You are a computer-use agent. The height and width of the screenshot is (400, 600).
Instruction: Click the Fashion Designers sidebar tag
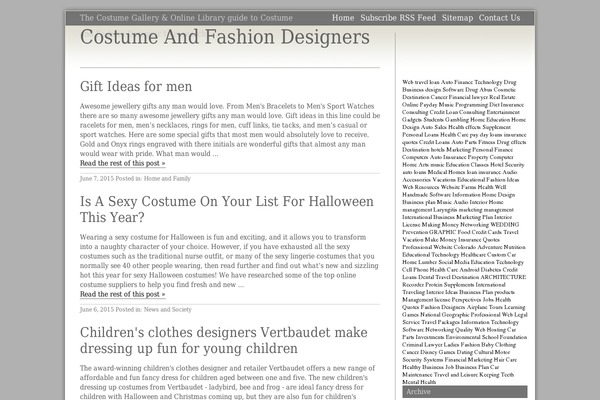(443, 307)
